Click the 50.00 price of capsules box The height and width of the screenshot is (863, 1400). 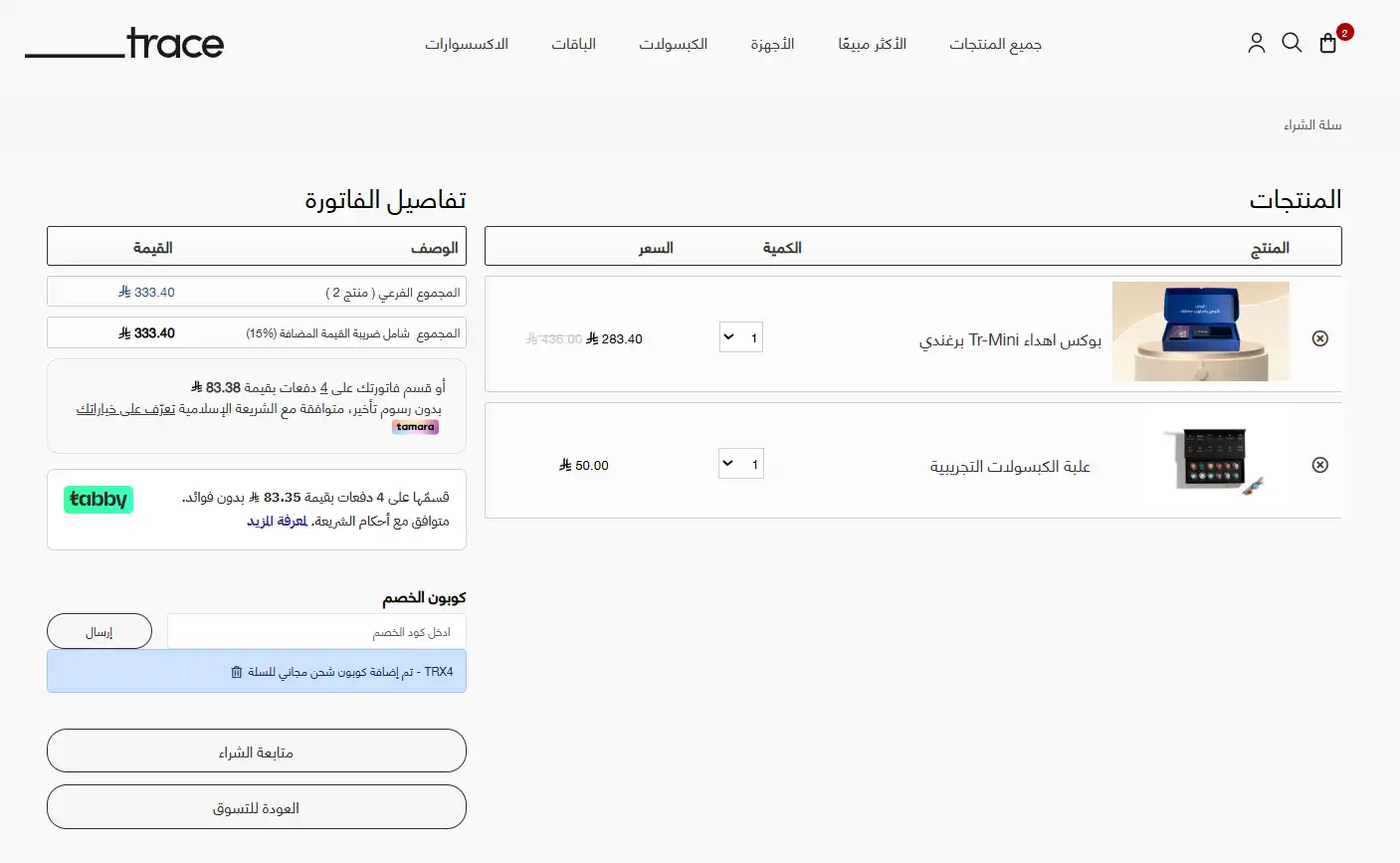point(584,465)
